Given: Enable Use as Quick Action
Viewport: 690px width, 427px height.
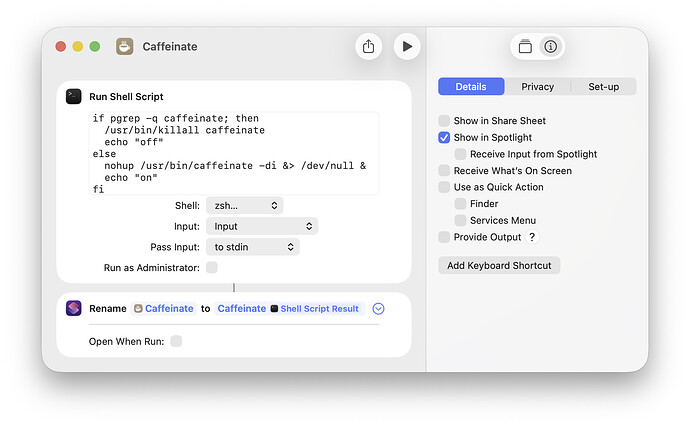Looking at the screenshot, I should tap(444, 187).
